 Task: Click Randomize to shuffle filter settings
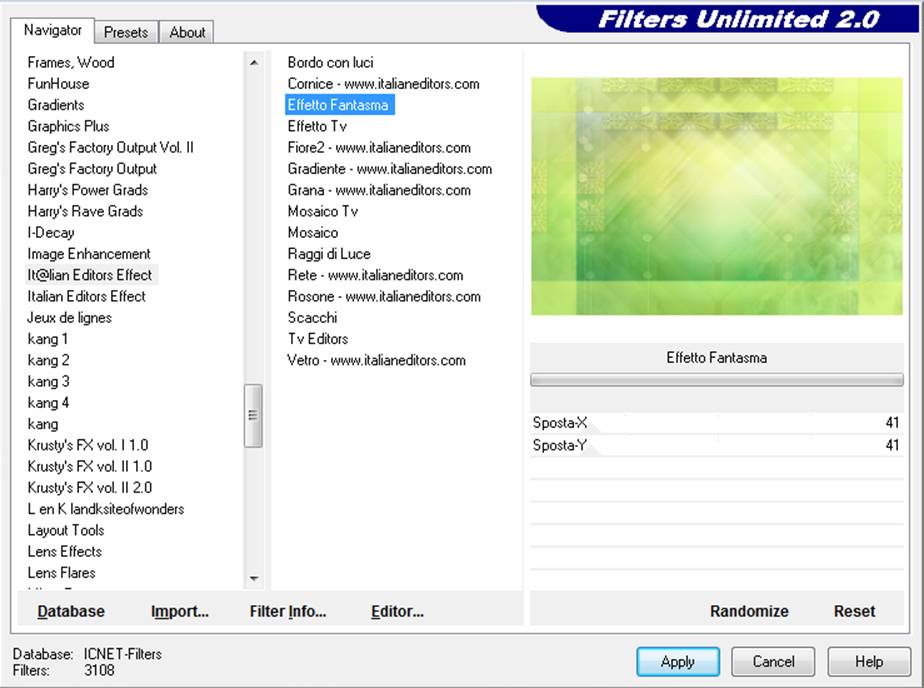click(749, 611)
